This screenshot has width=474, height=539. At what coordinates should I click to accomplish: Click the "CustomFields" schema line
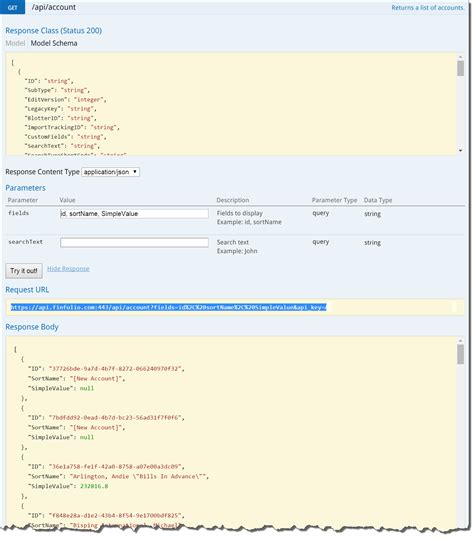tap(65, 137)
